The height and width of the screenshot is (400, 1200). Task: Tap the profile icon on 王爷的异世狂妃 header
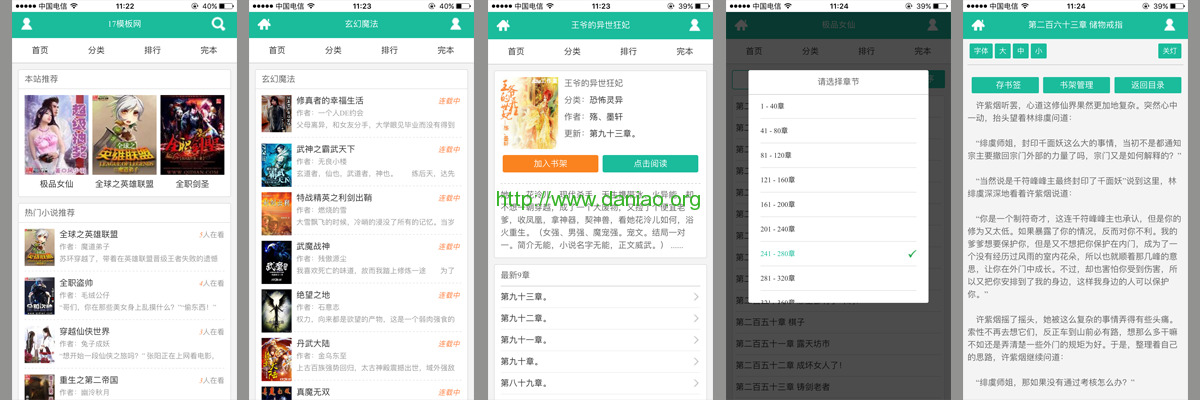coord(694,24)
